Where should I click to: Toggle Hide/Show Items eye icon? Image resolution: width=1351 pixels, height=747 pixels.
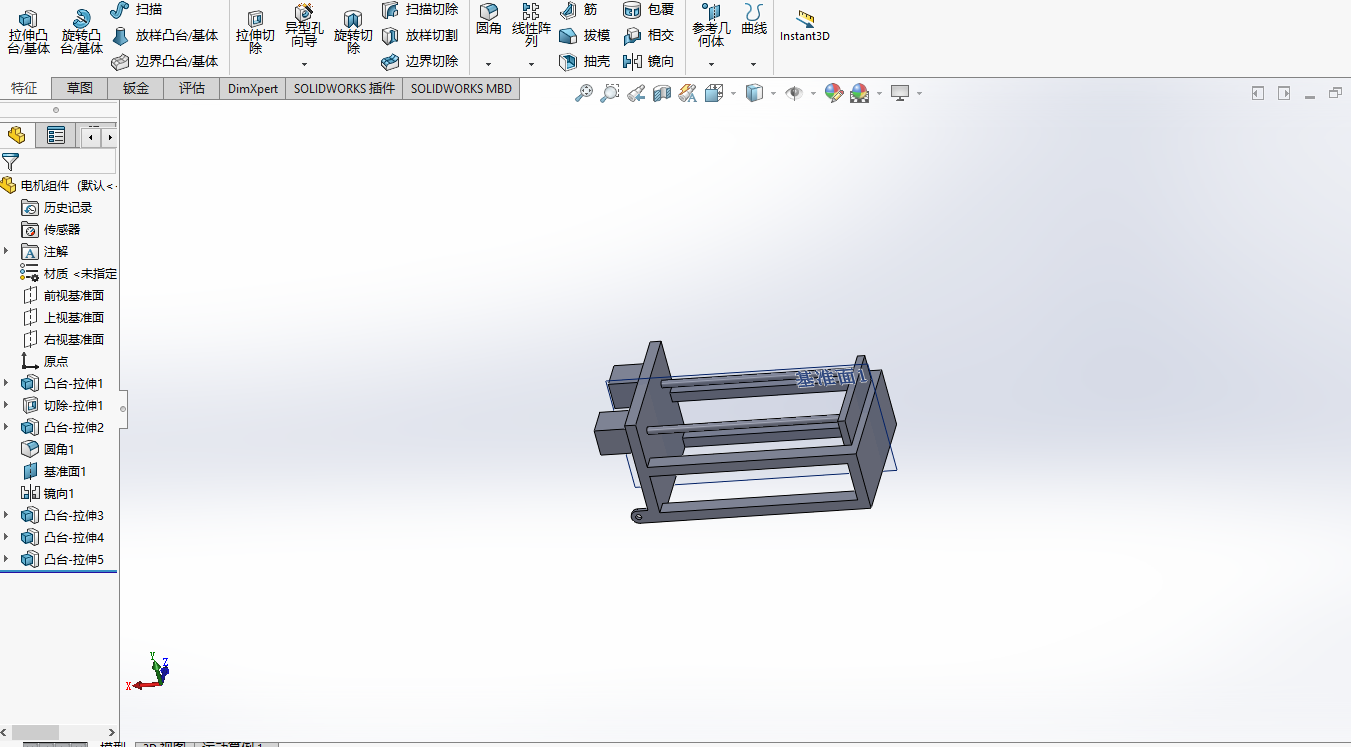[795, 93]
